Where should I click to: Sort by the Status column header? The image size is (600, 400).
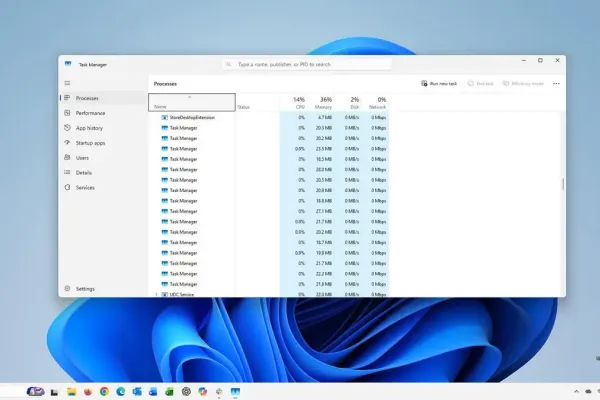click(x=257, y=102)
